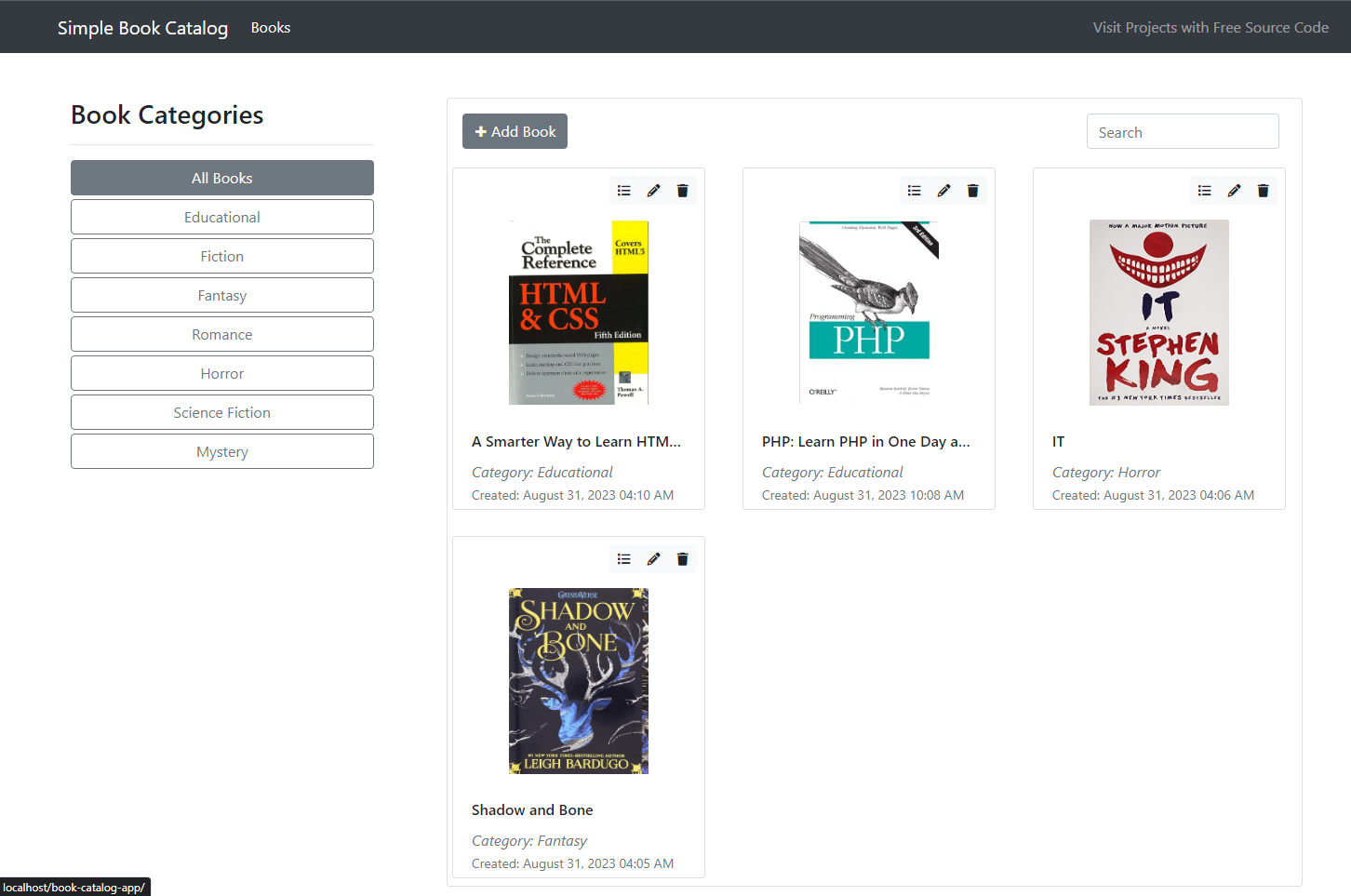Open details list icon for Shadow and Bone
This screenshot has width=1351, height=896.
point(624,559)
